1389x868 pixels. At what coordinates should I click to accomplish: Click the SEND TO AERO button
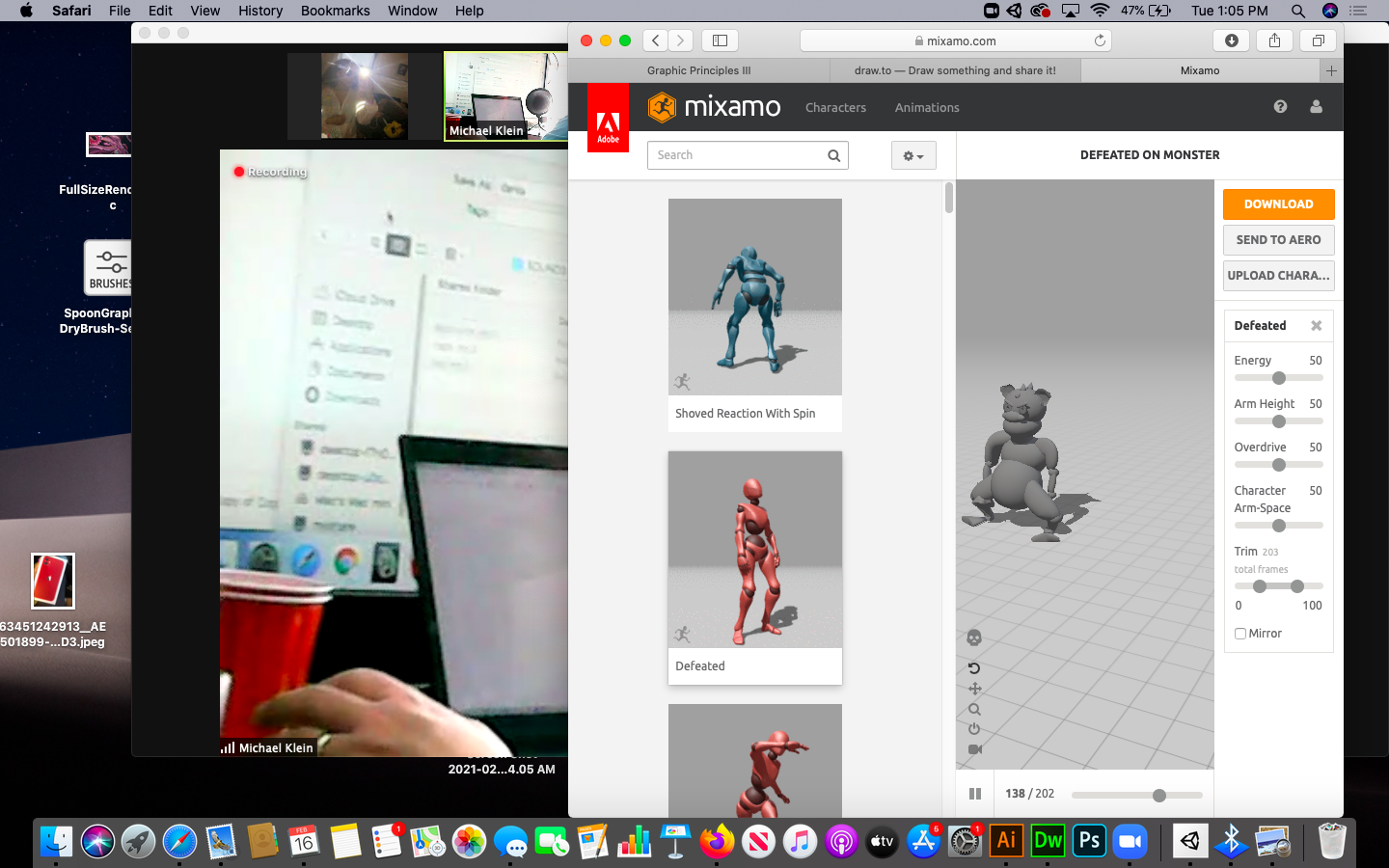pos(1278,240)
